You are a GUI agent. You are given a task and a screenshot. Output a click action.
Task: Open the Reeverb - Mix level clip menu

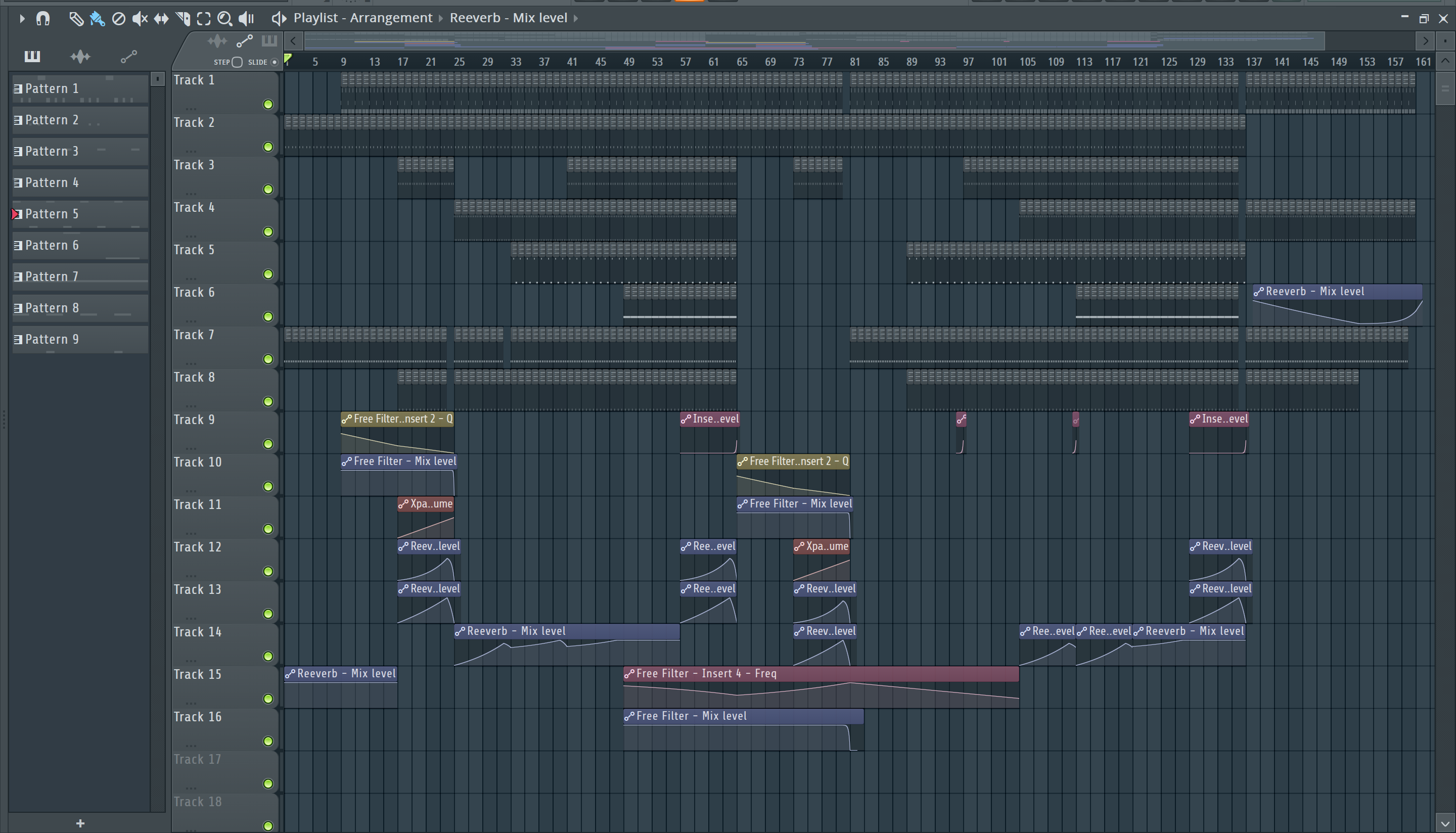tap(508, 18)
